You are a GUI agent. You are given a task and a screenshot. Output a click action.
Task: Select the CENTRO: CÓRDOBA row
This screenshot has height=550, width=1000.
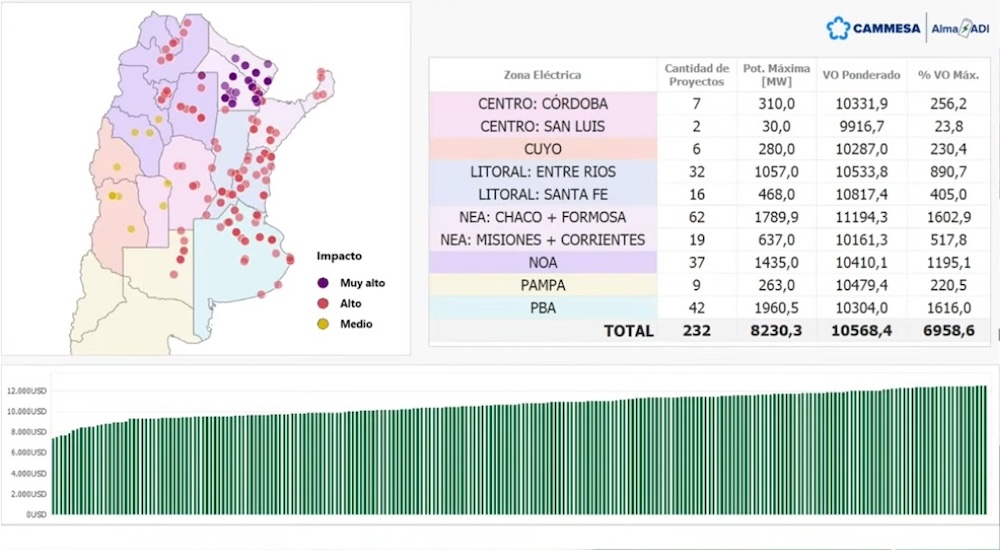pos(710,103)
